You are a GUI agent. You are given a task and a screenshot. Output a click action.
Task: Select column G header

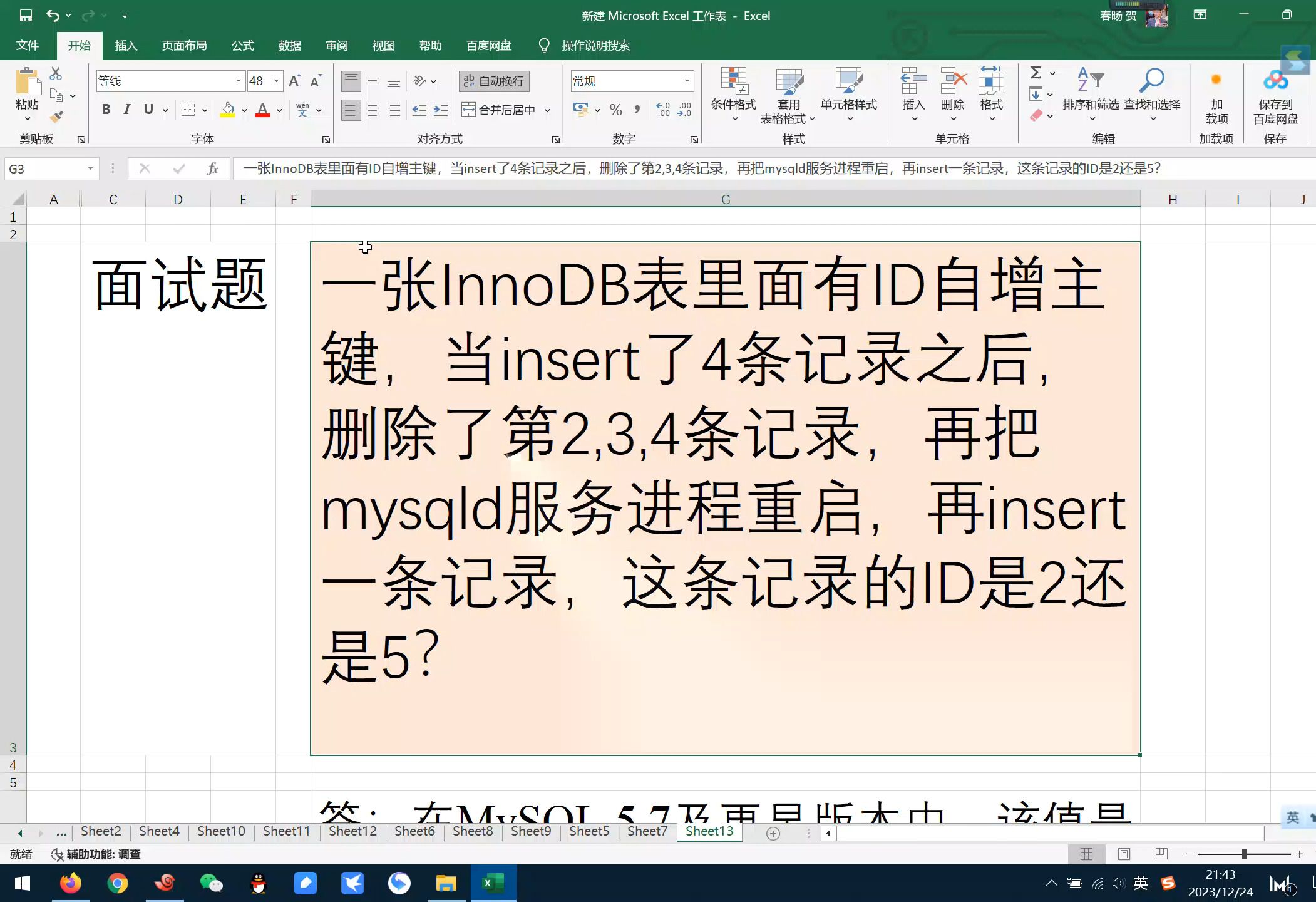pos(726,199)
